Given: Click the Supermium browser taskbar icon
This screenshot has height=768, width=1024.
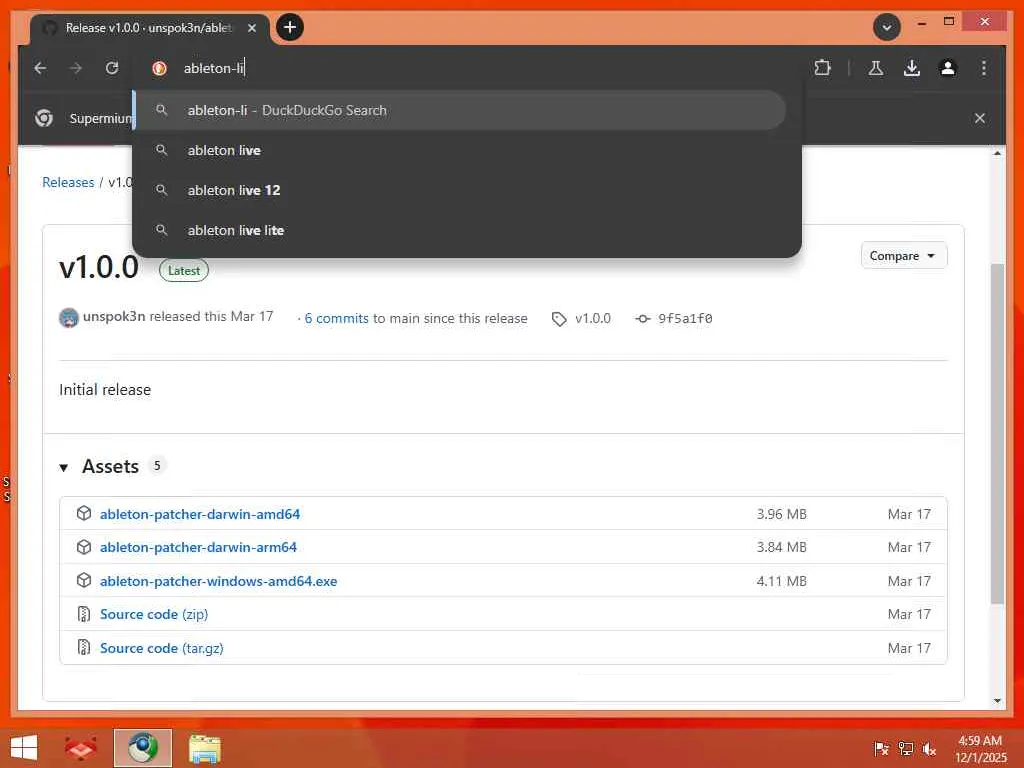Looking at the screenshot, I should (x=143, y=748).
